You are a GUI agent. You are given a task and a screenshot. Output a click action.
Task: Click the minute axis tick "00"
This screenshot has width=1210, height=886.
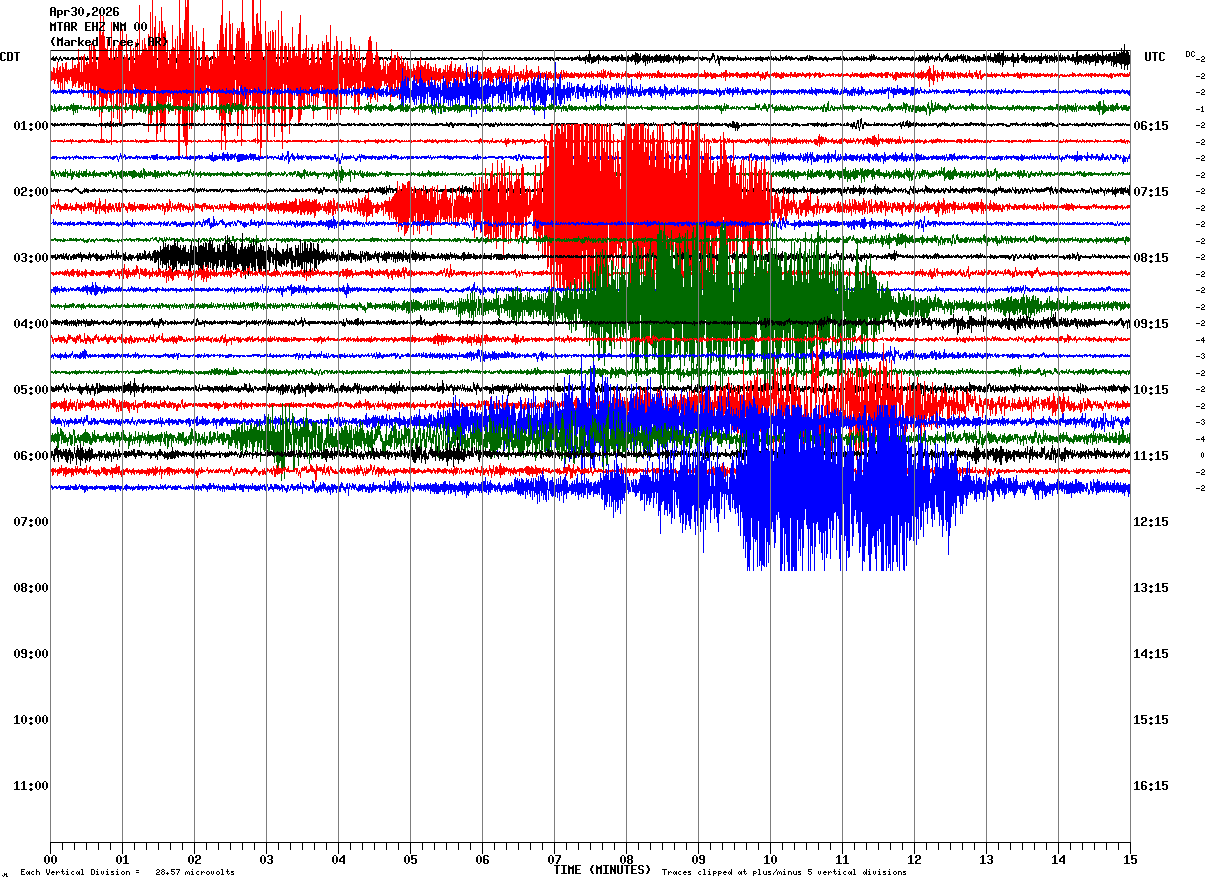coord(50,859)
